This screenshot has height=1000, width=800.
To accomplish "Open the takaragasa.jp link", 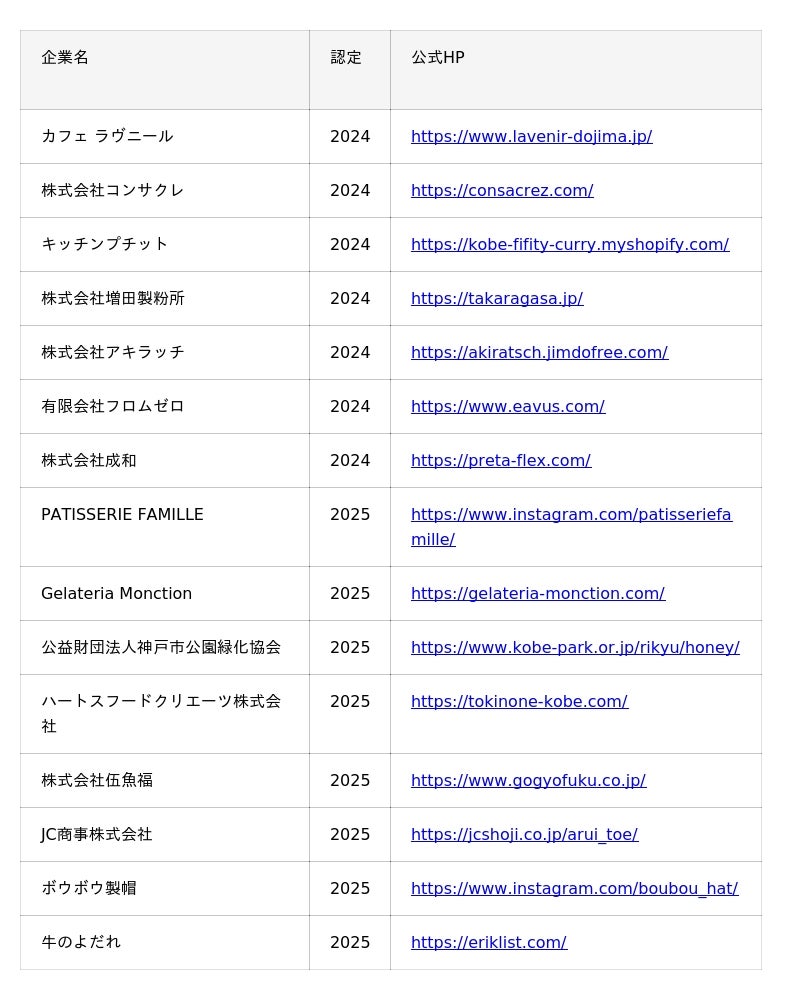I will click(496, 299).
